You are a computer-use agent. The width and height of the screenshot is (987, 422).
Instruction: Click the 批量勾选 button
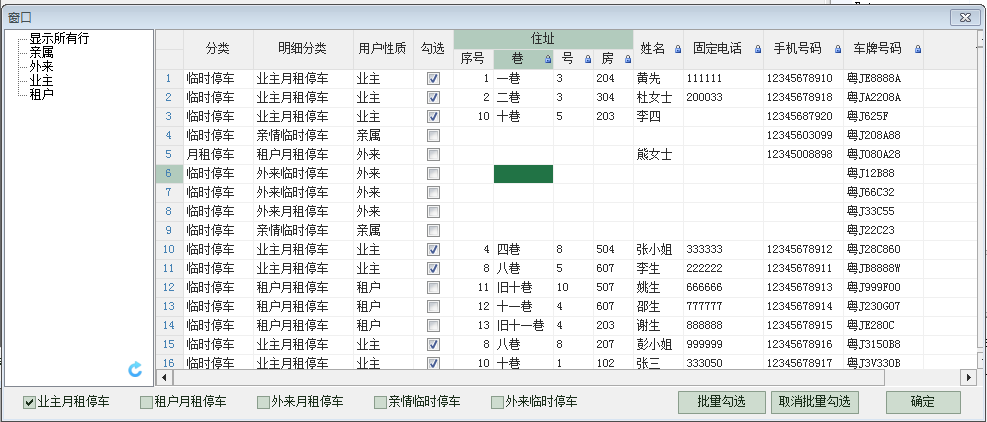[x=721, y=402]
